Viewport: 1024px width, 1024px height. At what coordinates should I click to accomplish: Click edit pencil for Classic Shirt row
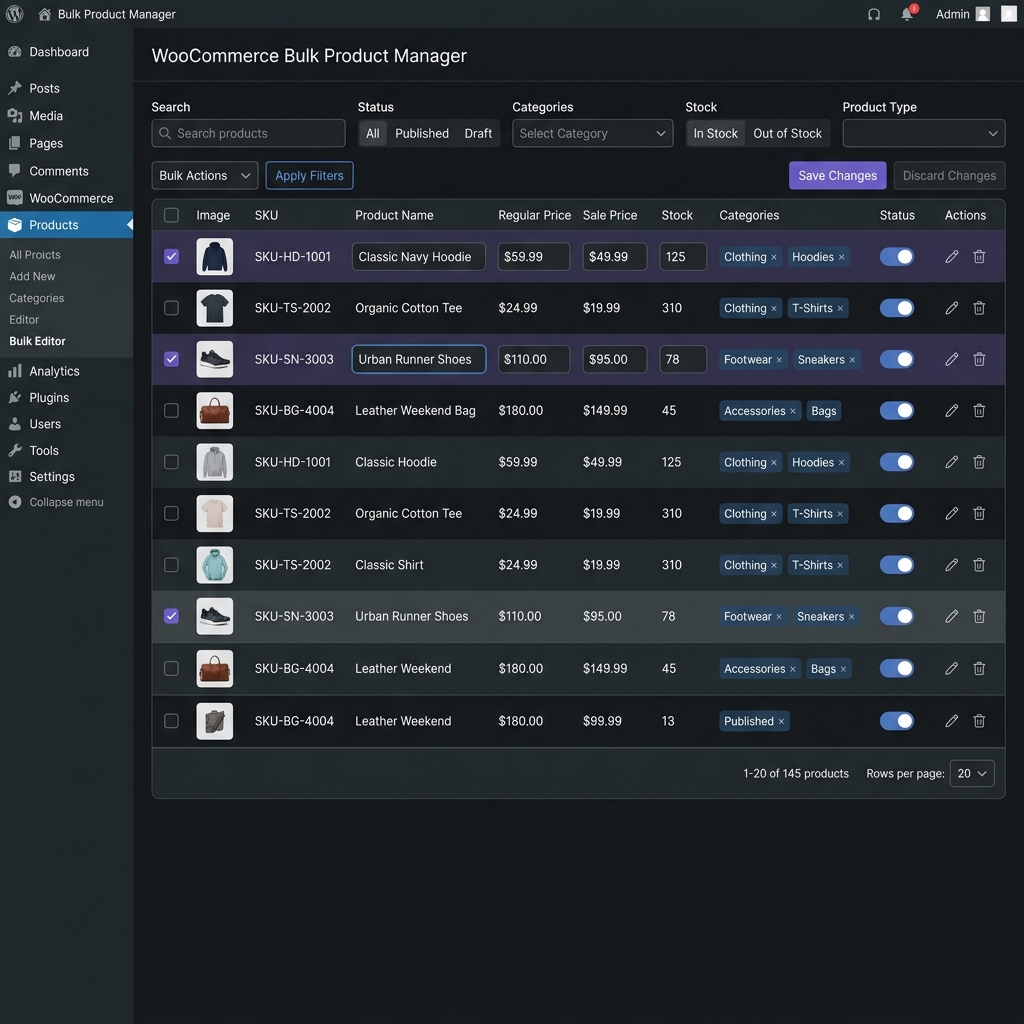(952, 564)
